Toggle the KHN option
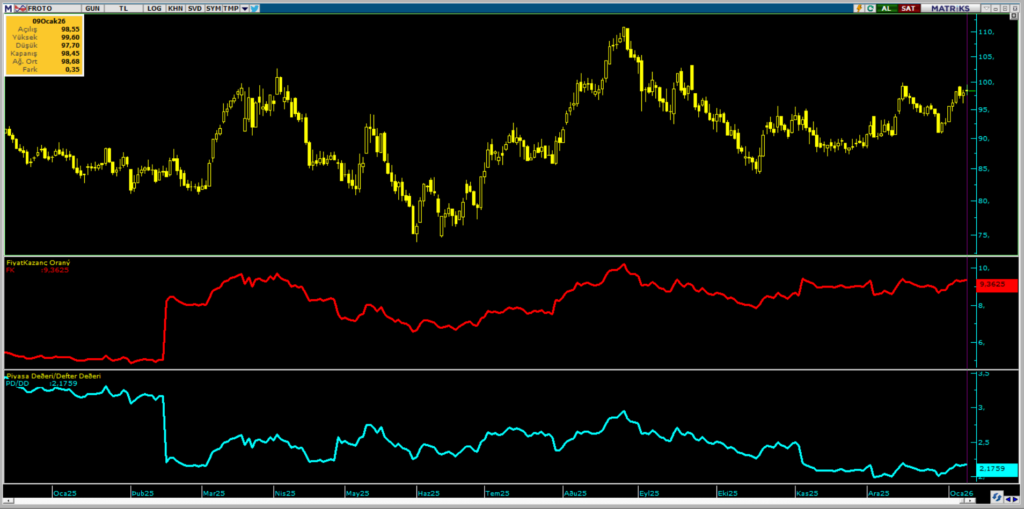 pyautogui.click(x=175, y=7)
